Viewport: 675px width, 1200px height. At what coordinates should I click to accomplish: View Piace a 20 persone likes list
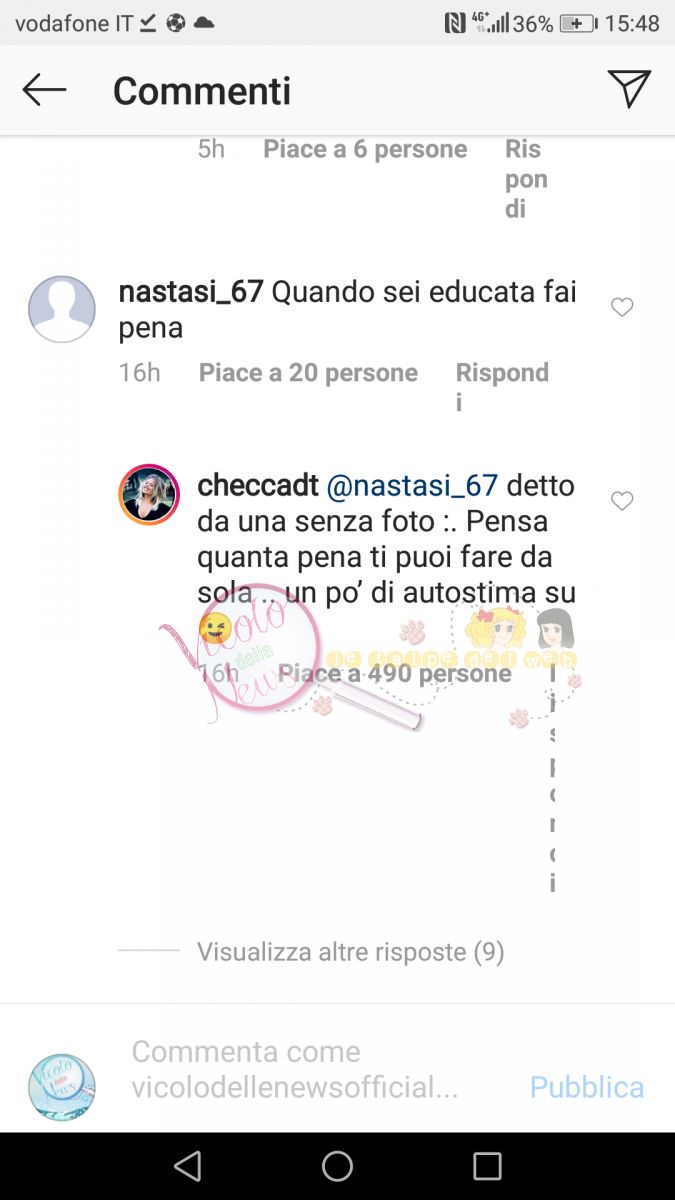(308, 373)
